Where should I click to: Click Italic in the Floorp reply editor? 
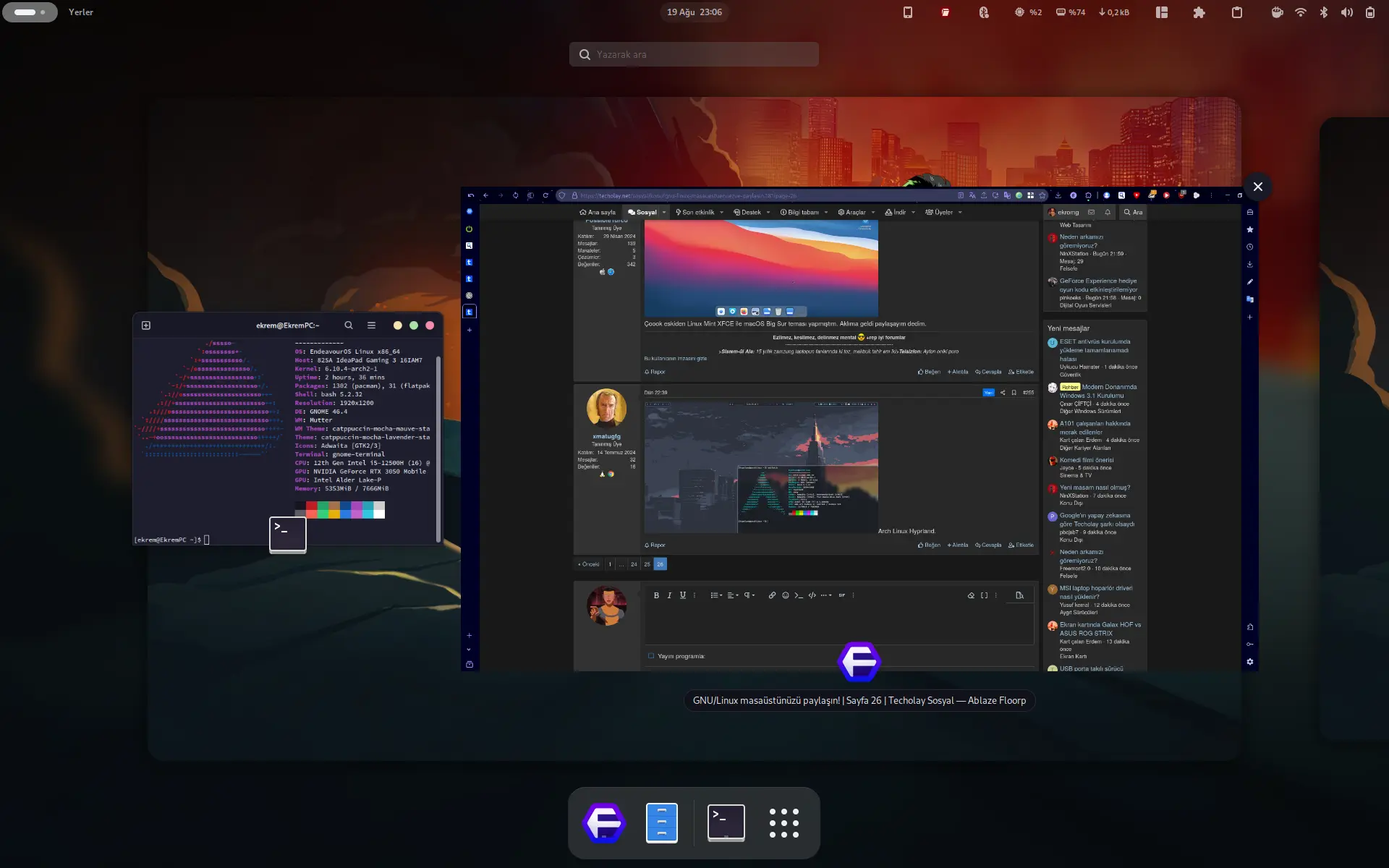669,595
